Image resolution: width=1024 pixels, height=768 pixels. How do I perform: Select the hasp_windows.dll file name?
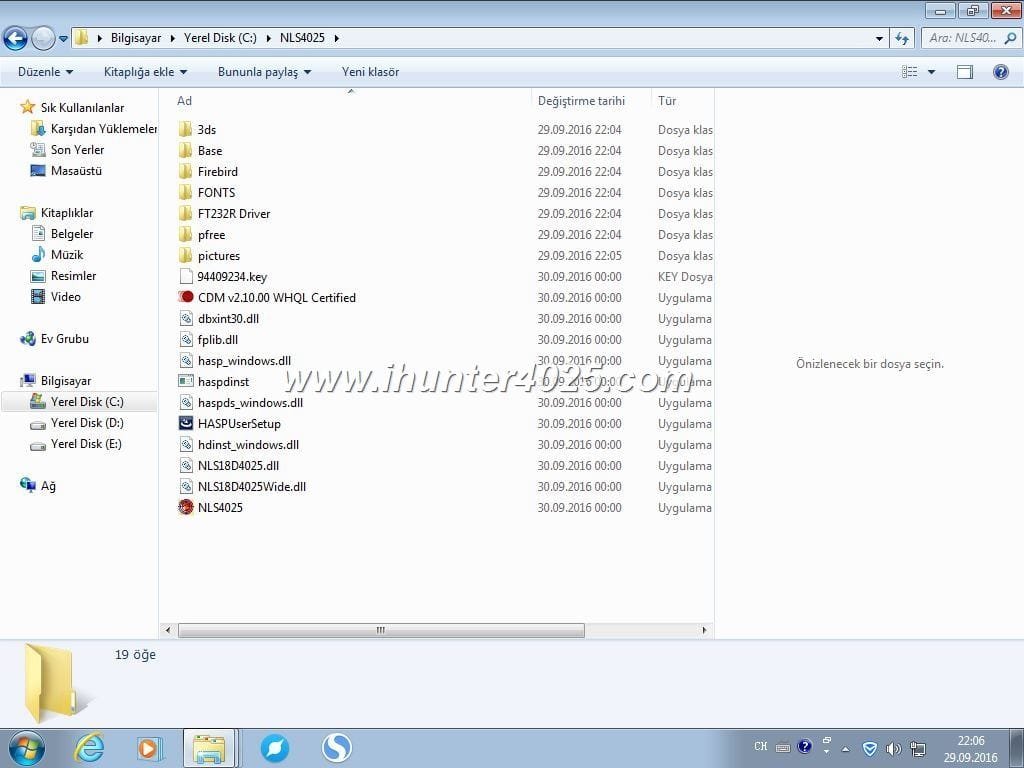click(244, 360)
